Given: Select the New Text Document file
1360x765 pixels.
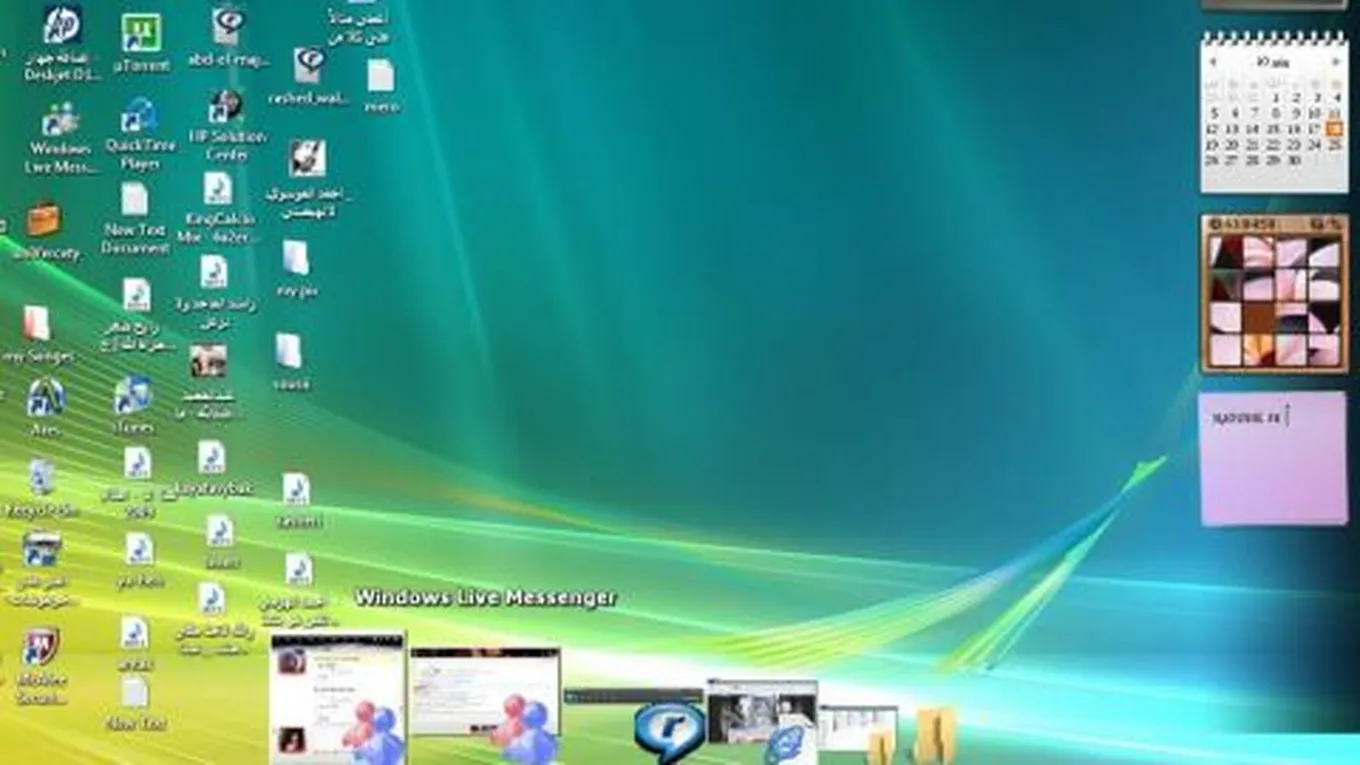Looking at the screenshot, I should [134, 201].
